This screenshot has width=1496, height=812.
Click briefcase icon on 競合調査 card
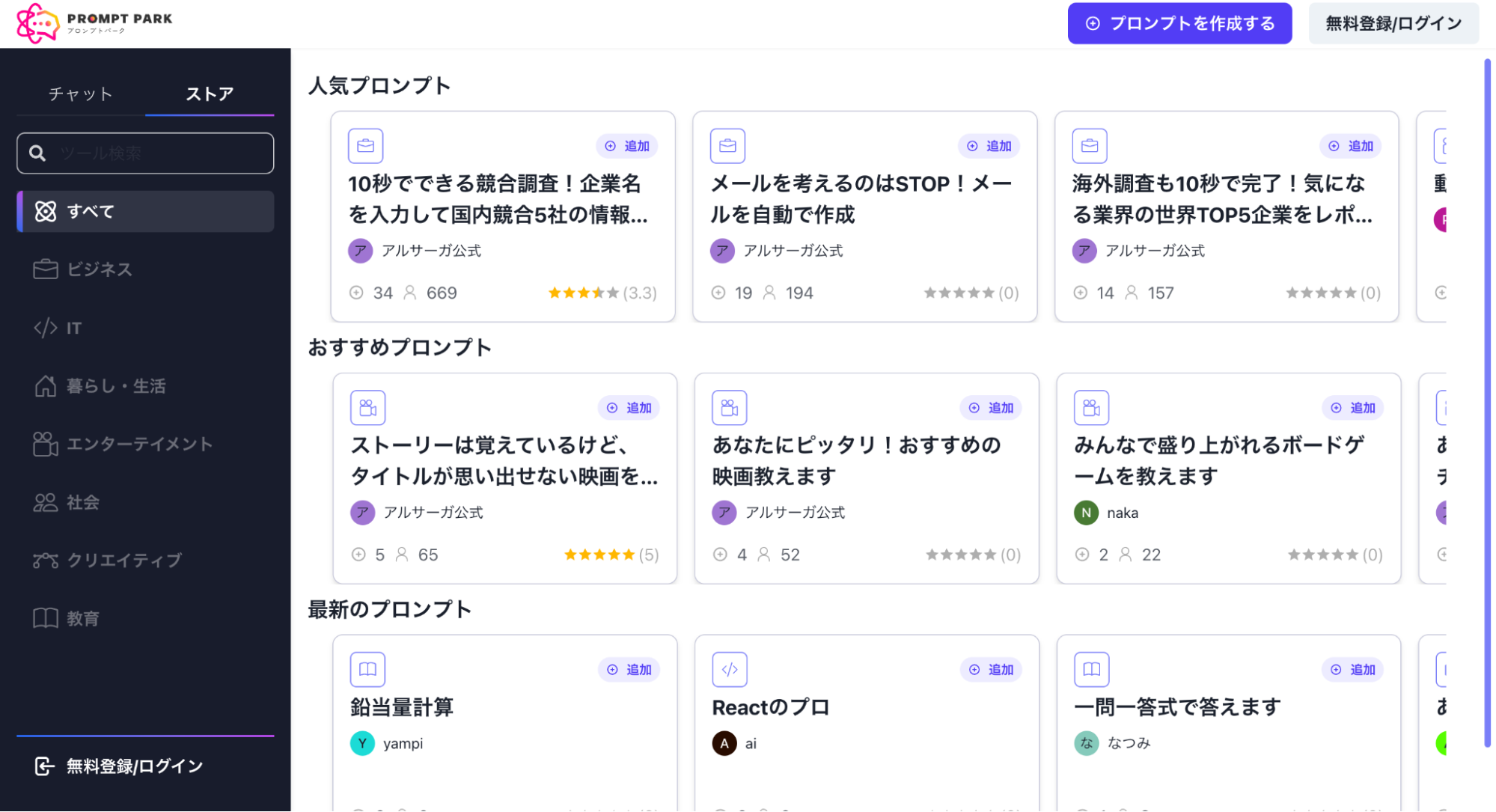365,146
